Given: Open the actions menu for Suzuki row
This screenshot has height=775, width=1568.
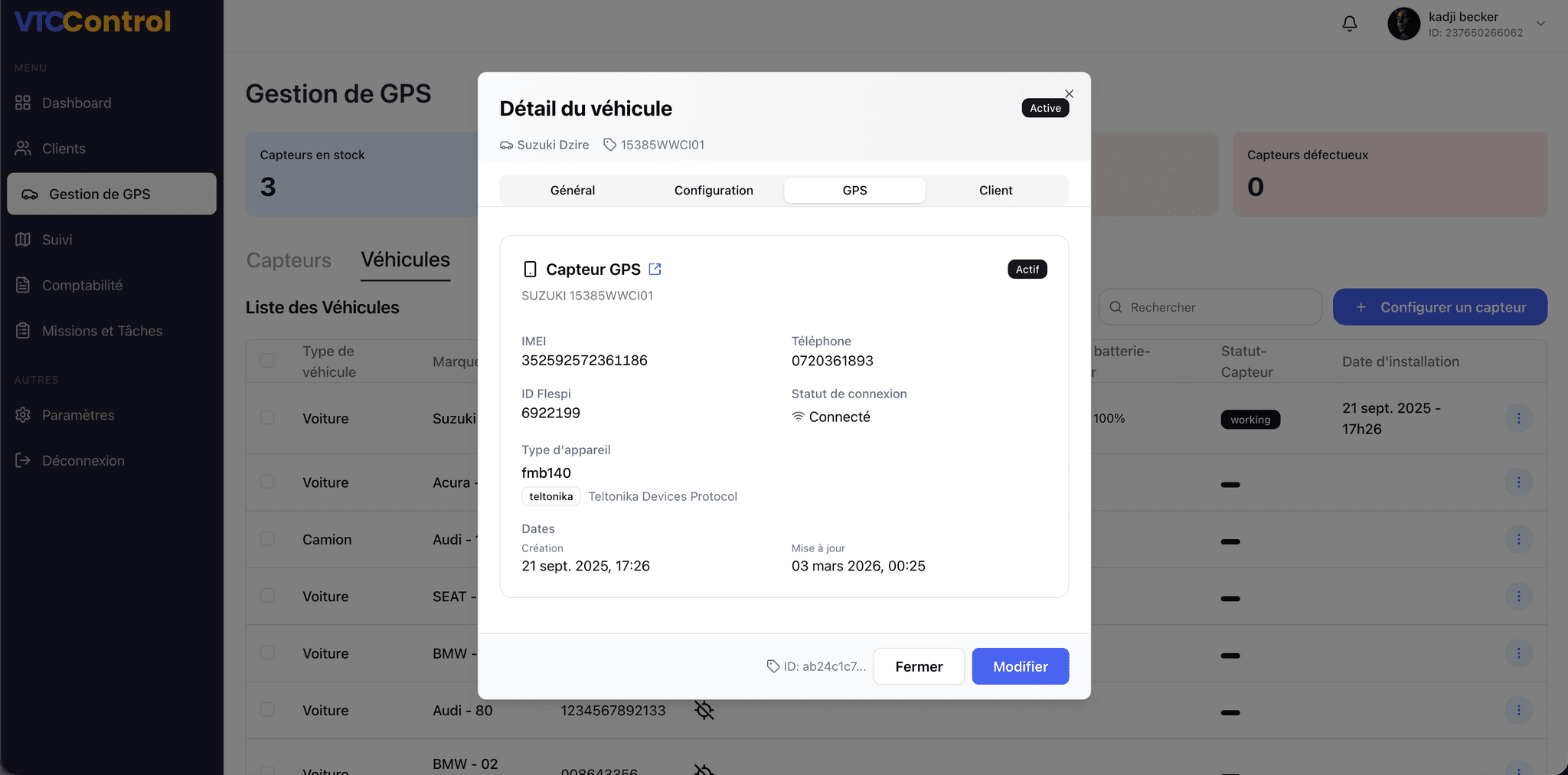Looking at the screenshot, I should tap(1518, 418).
